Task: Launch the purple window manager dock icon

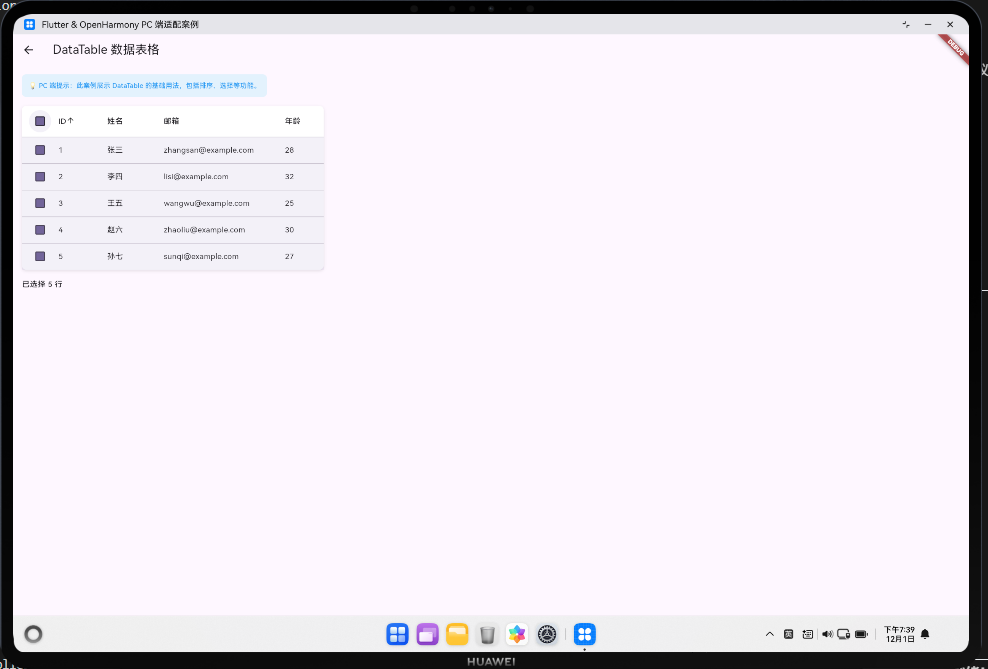Action: click(x=427, y=634)
